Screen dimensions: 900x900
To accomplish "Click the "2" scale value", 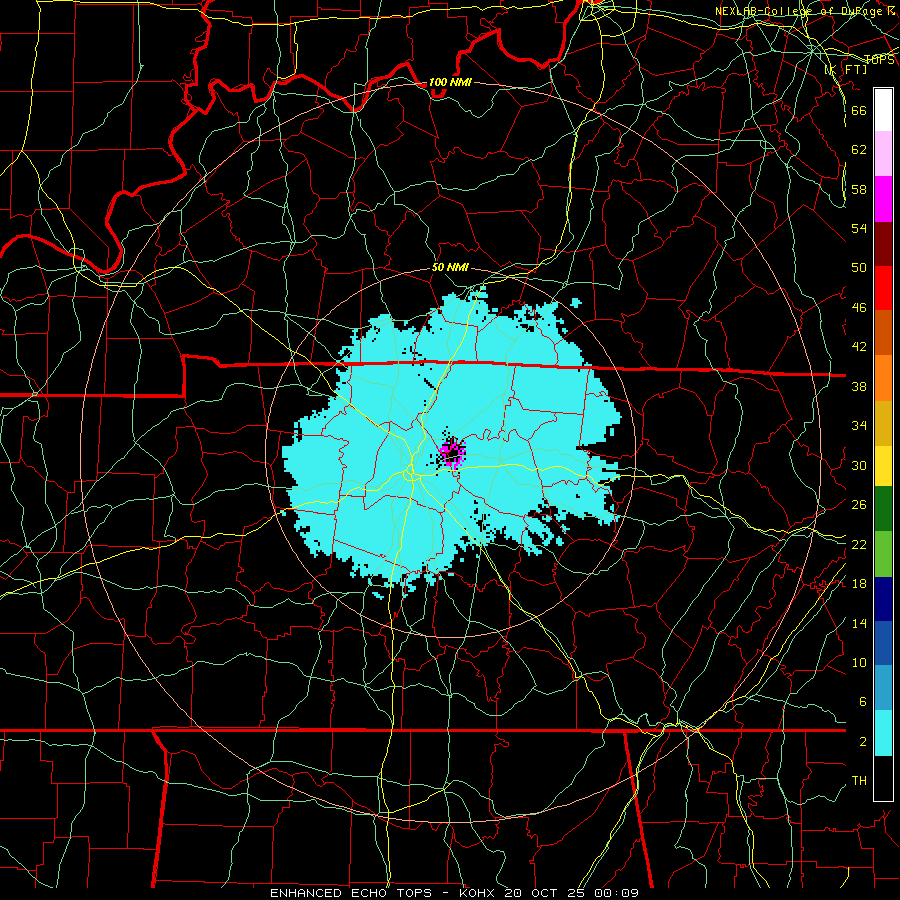I will [862, 742].
